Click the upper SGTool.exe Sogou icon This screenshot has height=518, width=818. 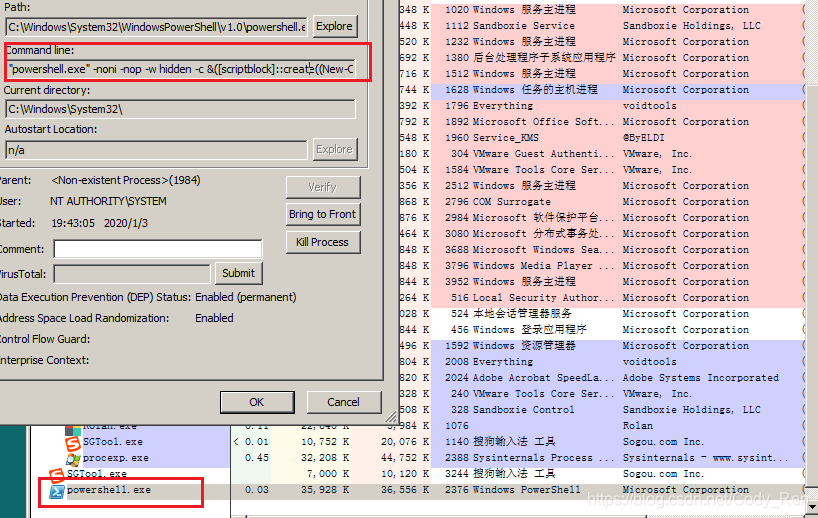[x=73, y=443]
